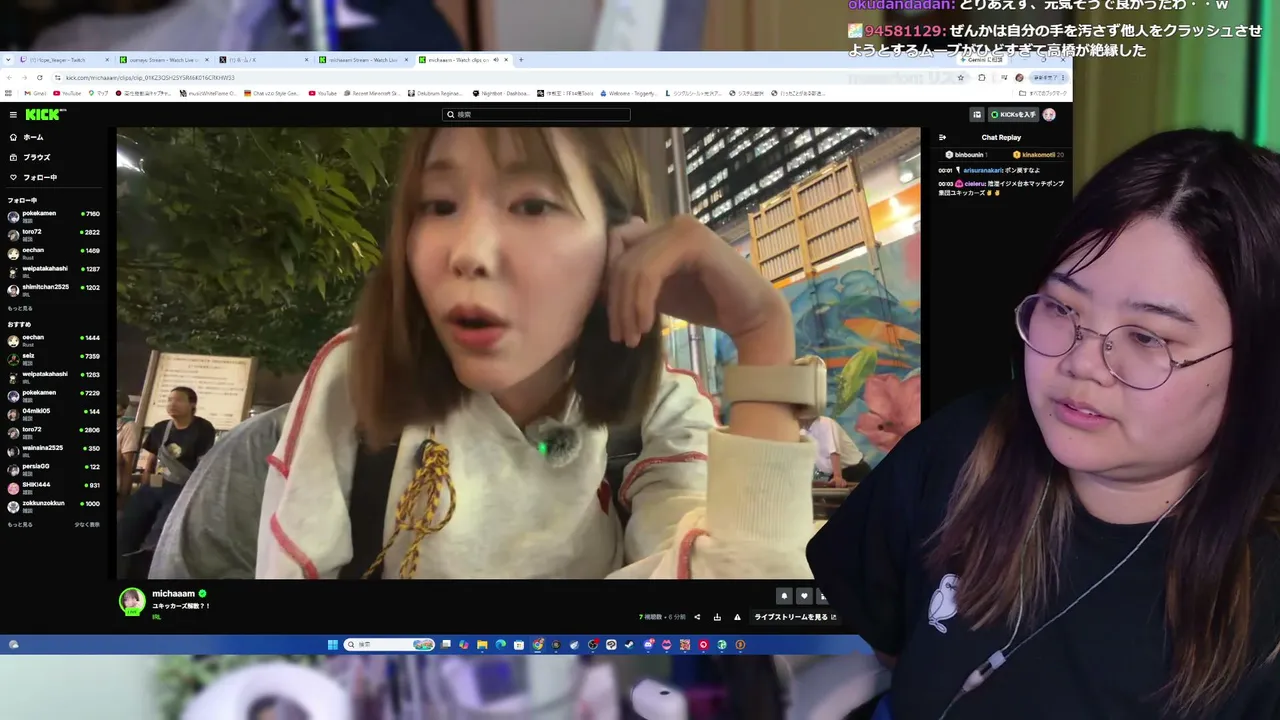
Task: Switch to the ホーム / X browser tab
Action: [x=262, y=60]
